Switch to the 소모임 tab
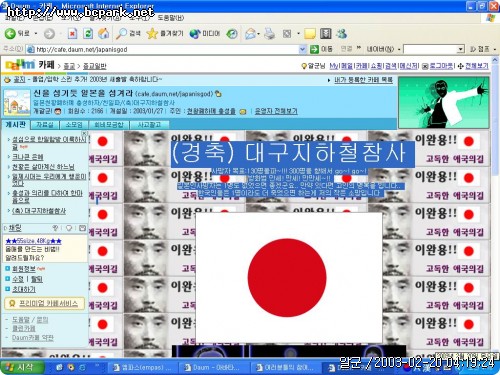The image size is (500, 375). pos(74,125)
